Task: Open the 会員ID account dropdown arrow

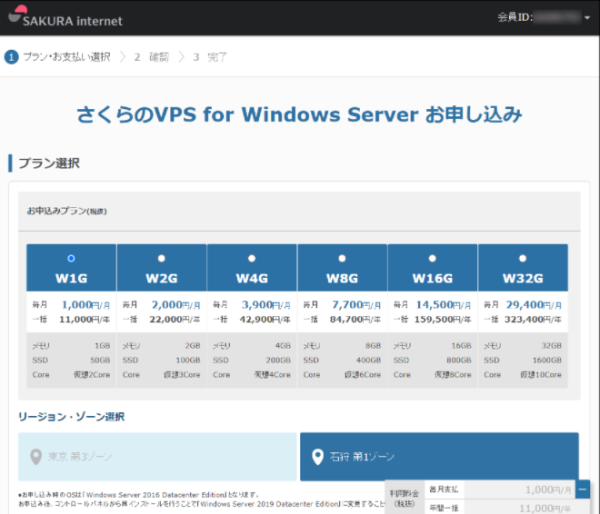Action: (x=587, y=18)
